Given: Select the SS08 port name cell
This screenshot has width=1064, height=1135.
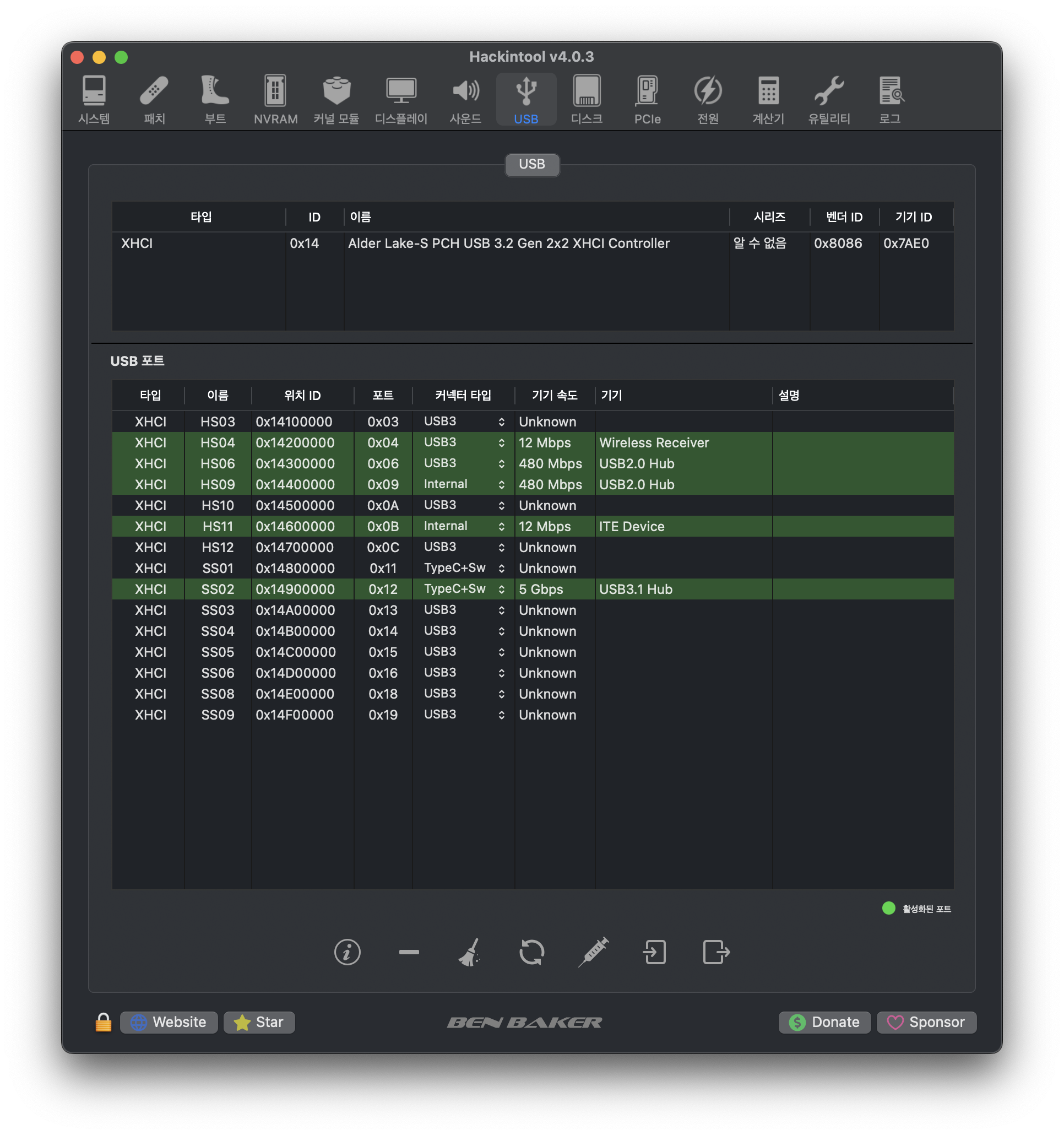Looking at the screenshot, I should (x=218, y=694).
